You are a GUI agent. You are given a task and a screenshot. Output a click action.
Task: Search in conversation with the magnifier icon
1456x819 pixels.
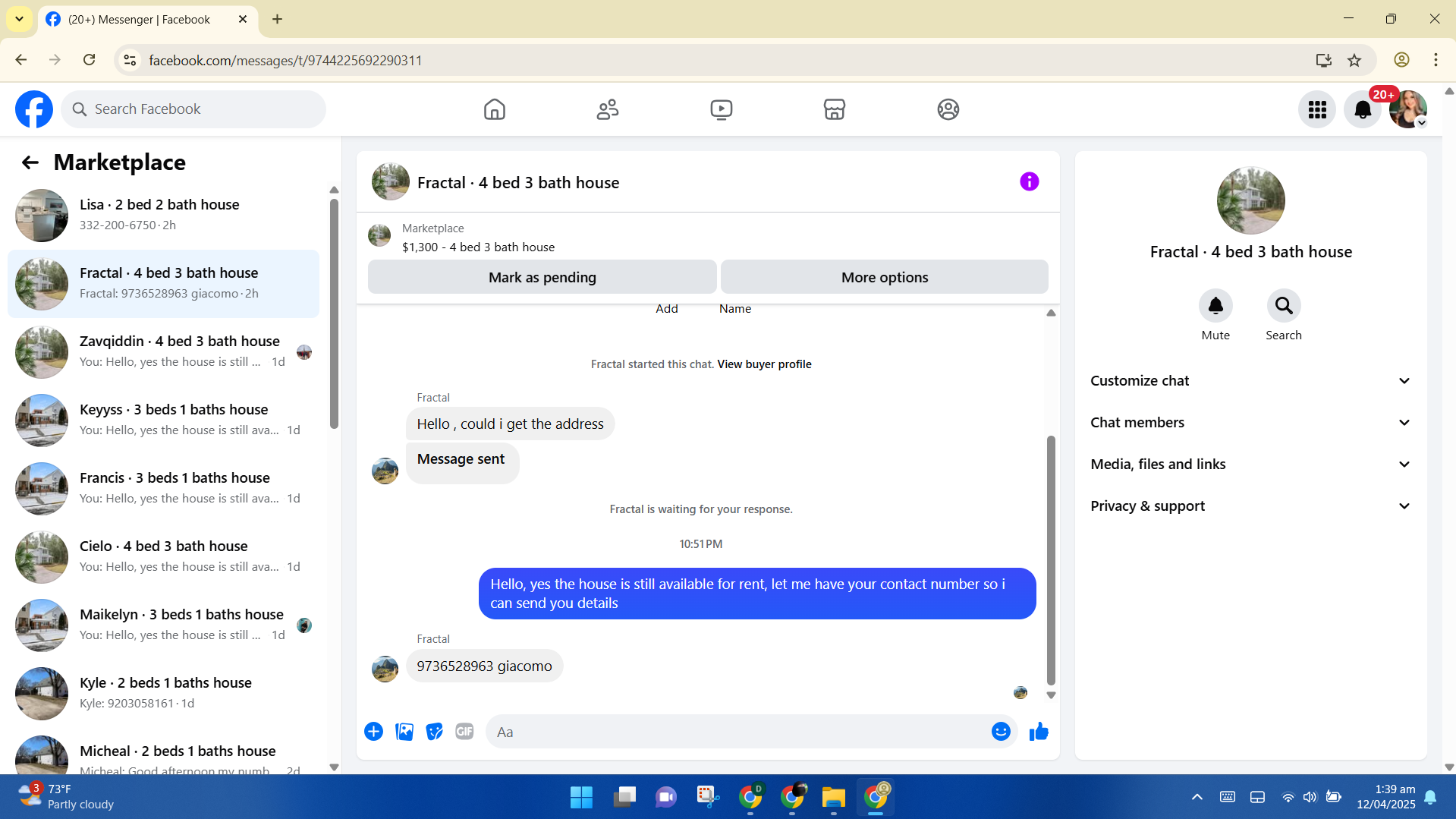click(1284, 306)
